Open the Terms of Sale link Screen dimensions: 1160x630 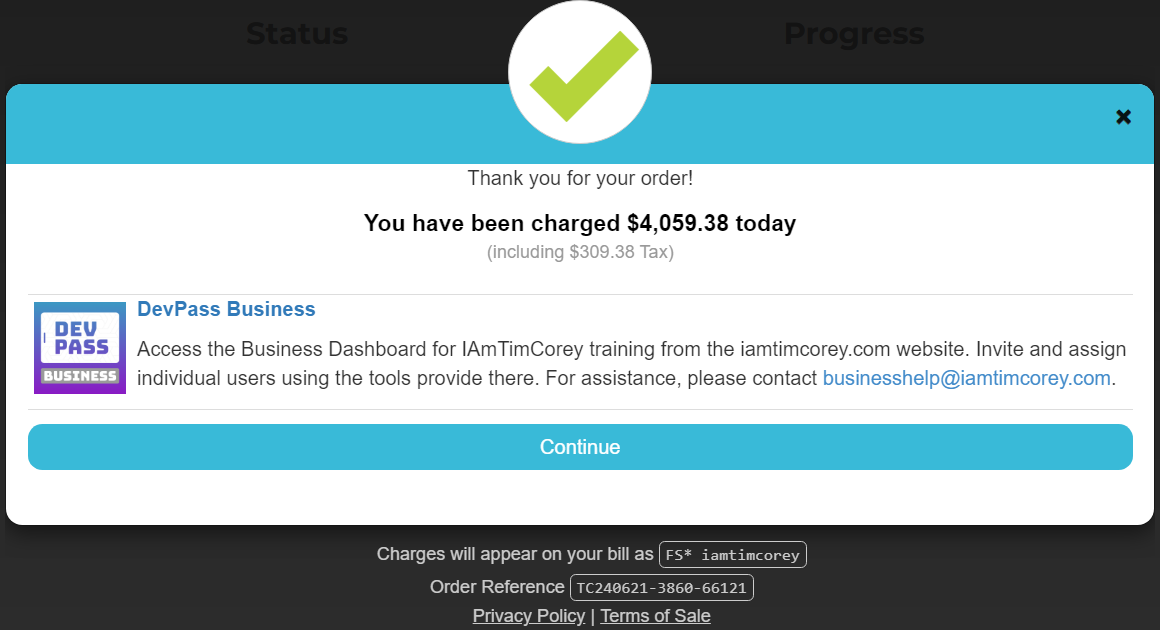pyautogui.click(x=655, y=616)
